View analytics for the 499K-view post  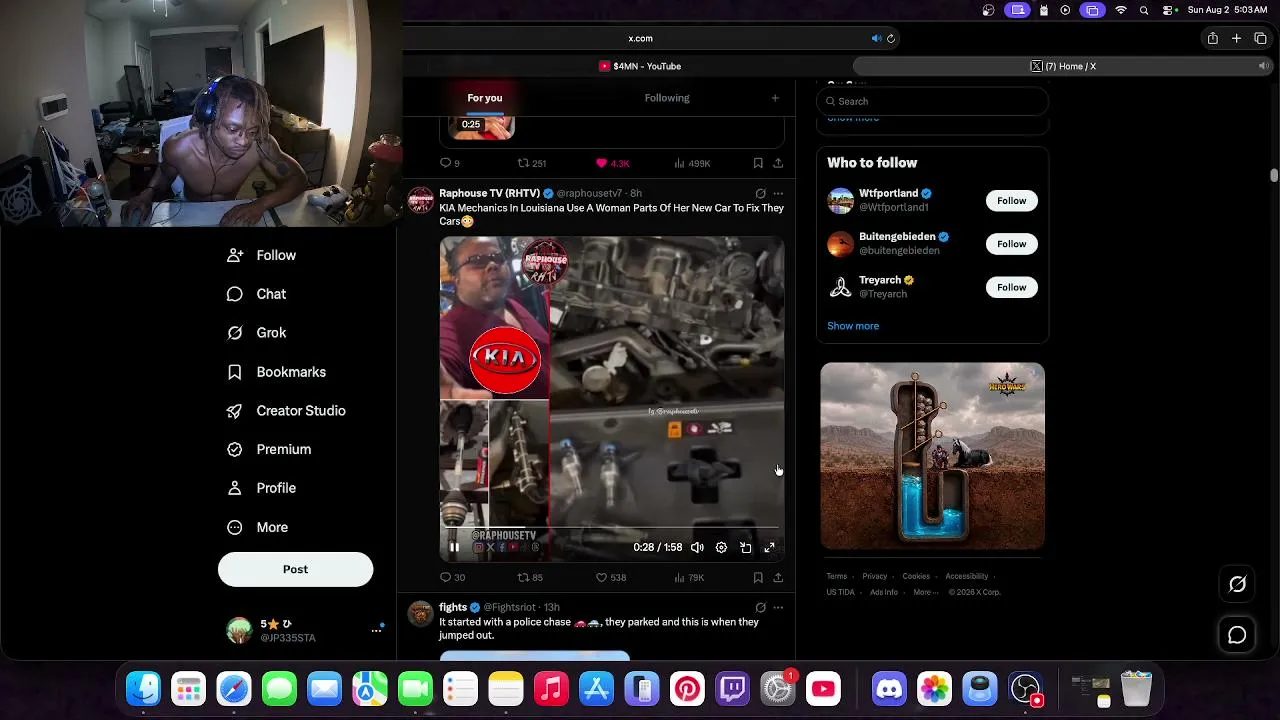[692, 163]
